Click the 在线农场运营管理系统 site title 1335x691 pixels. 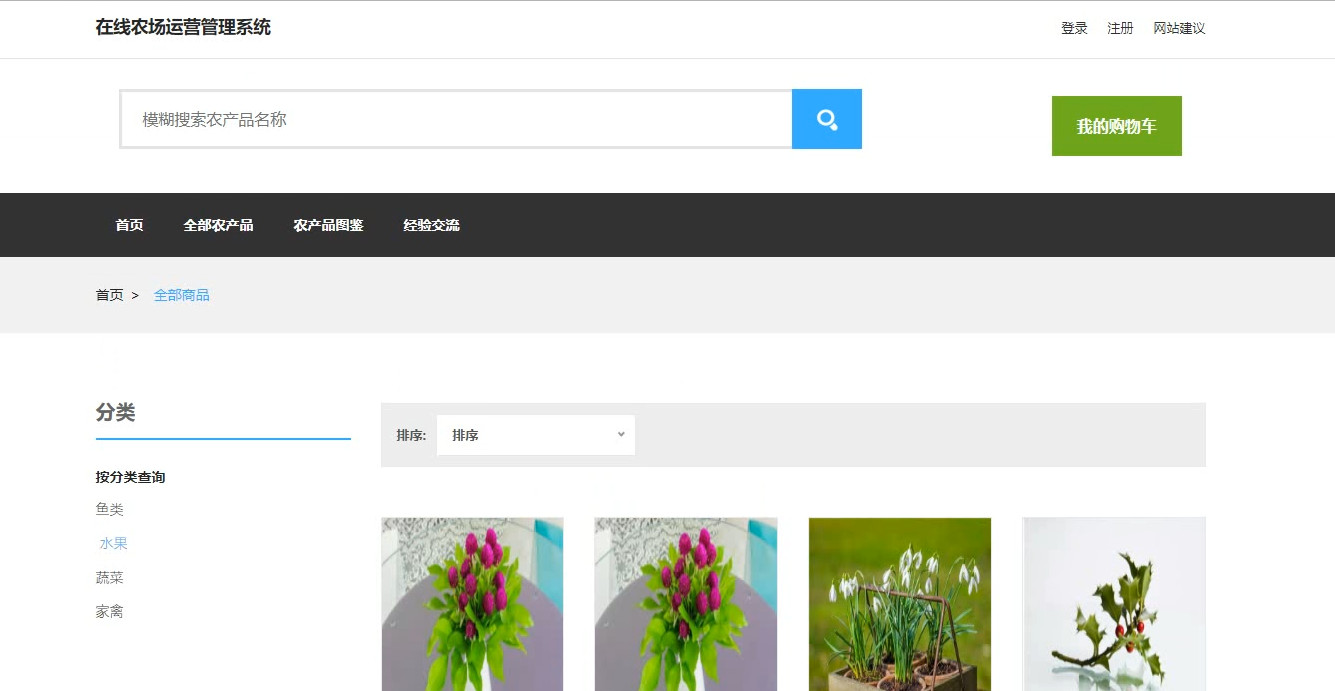[183, 27]
